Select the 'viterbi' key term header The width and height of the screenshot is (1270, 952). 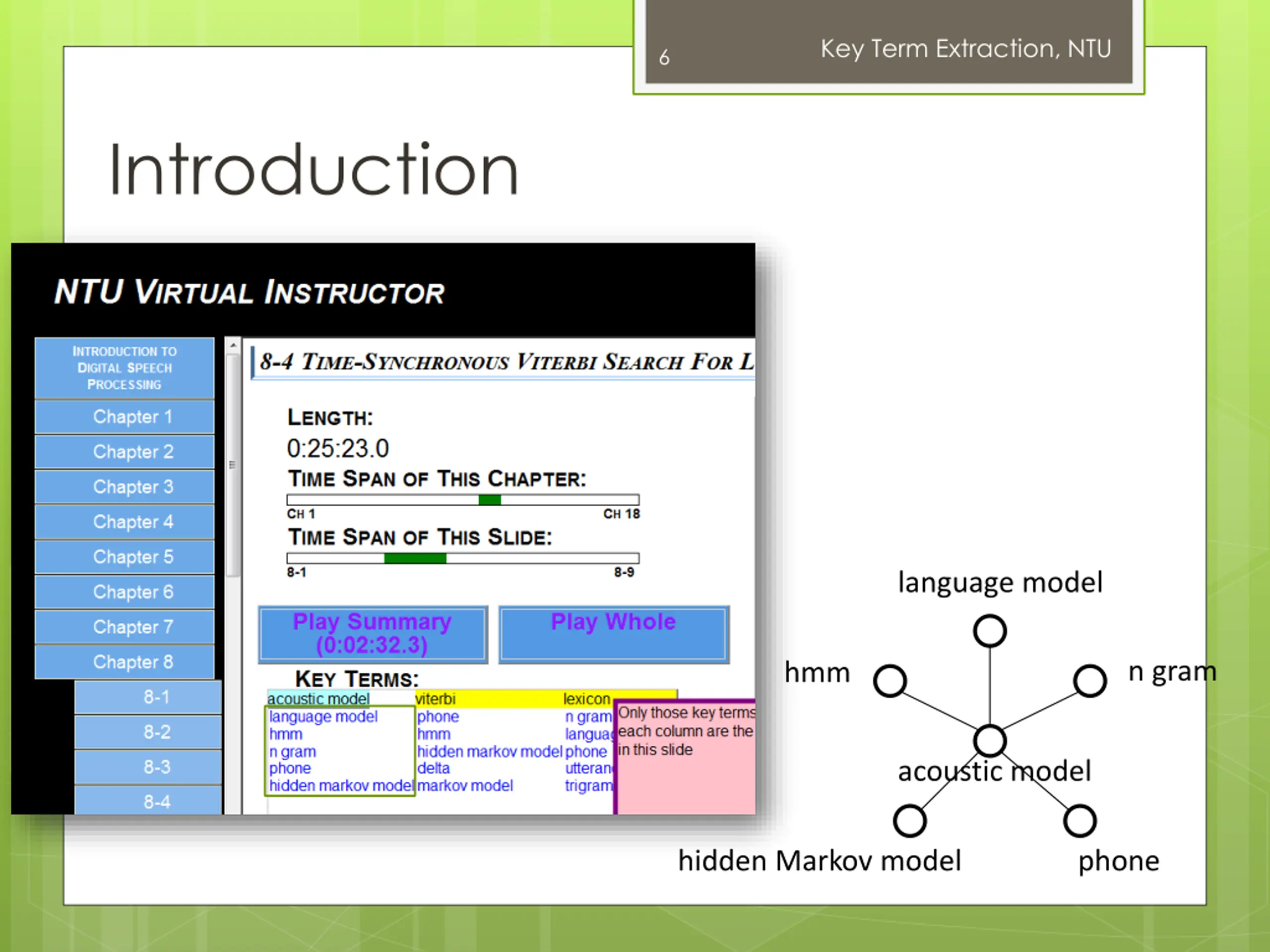tap(435, 698)
